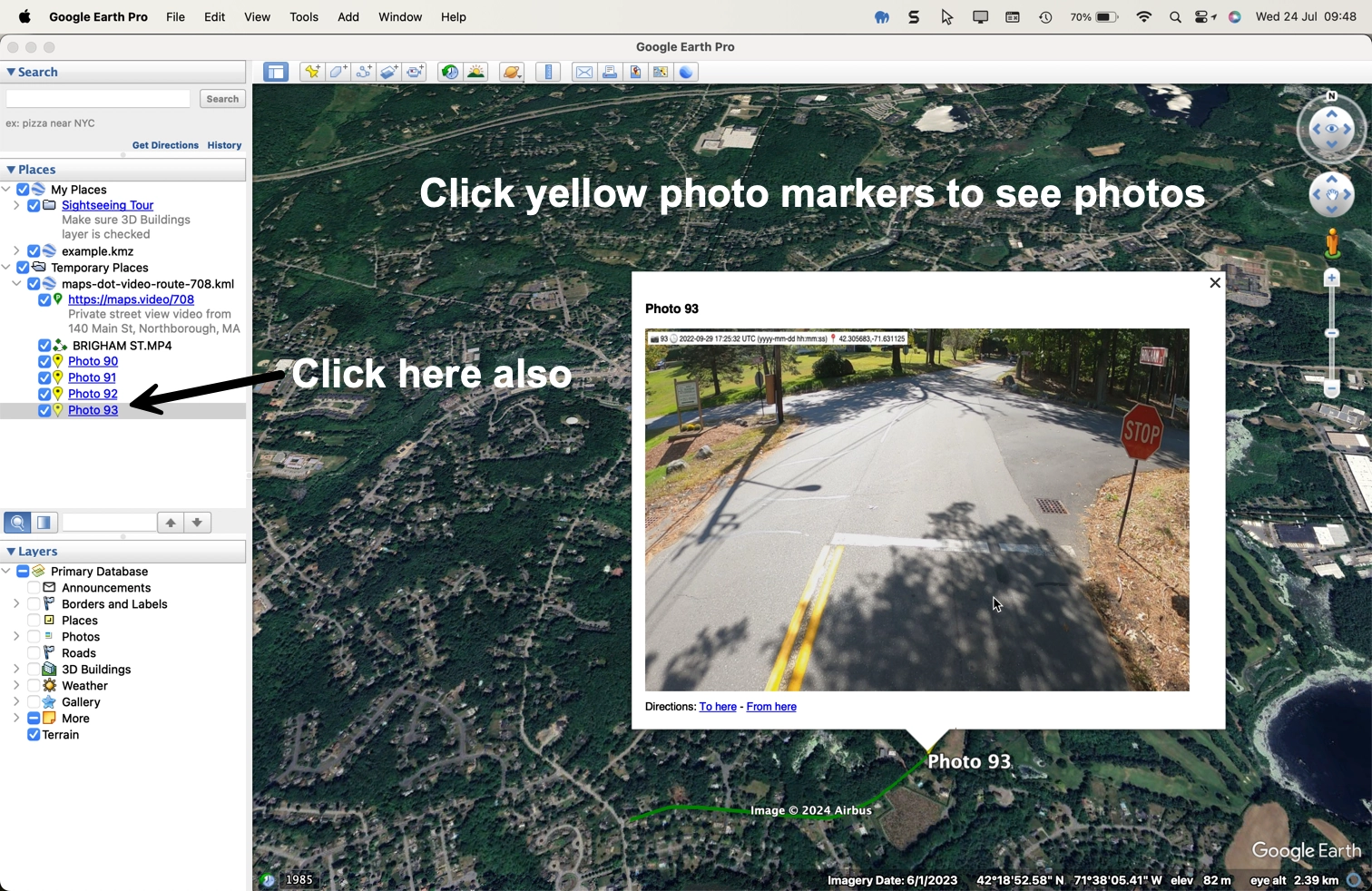Enable the Roads layer checkbox
Viewport: 1372px width, 891px height.
tap(34, 653)
